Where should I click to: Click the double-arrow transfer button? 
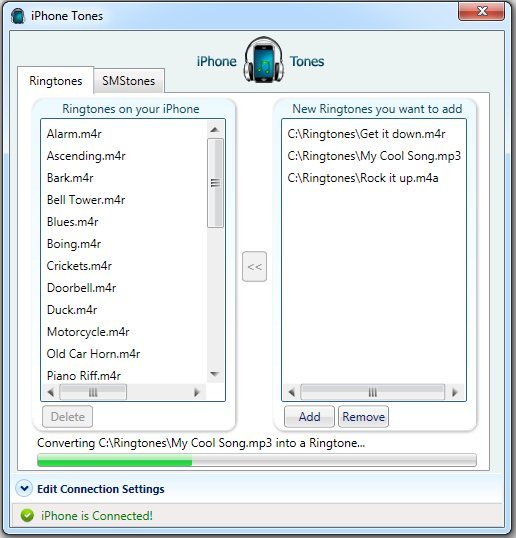[254, 267]
